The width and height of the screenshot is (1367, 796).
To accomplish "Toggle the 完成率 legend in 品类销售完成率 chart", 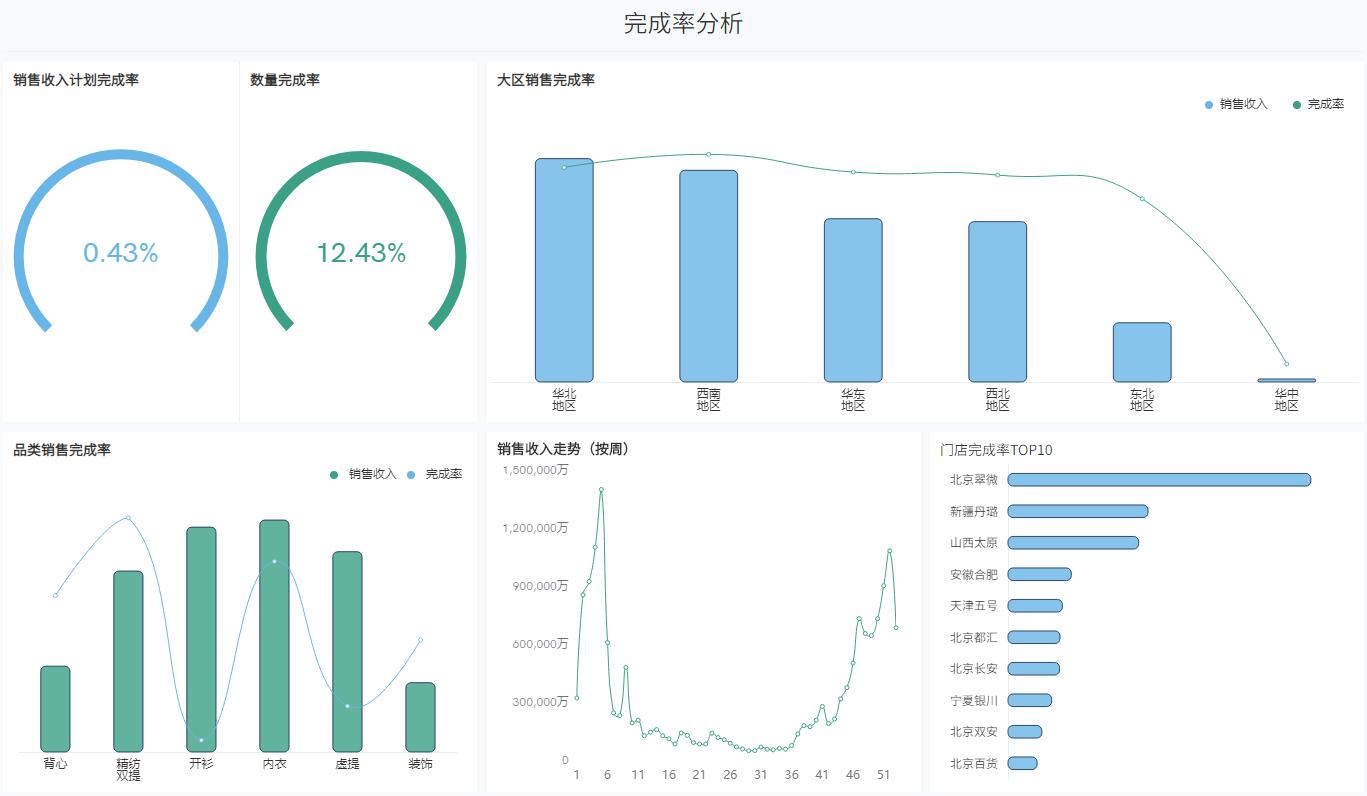I will coord(443,474).
